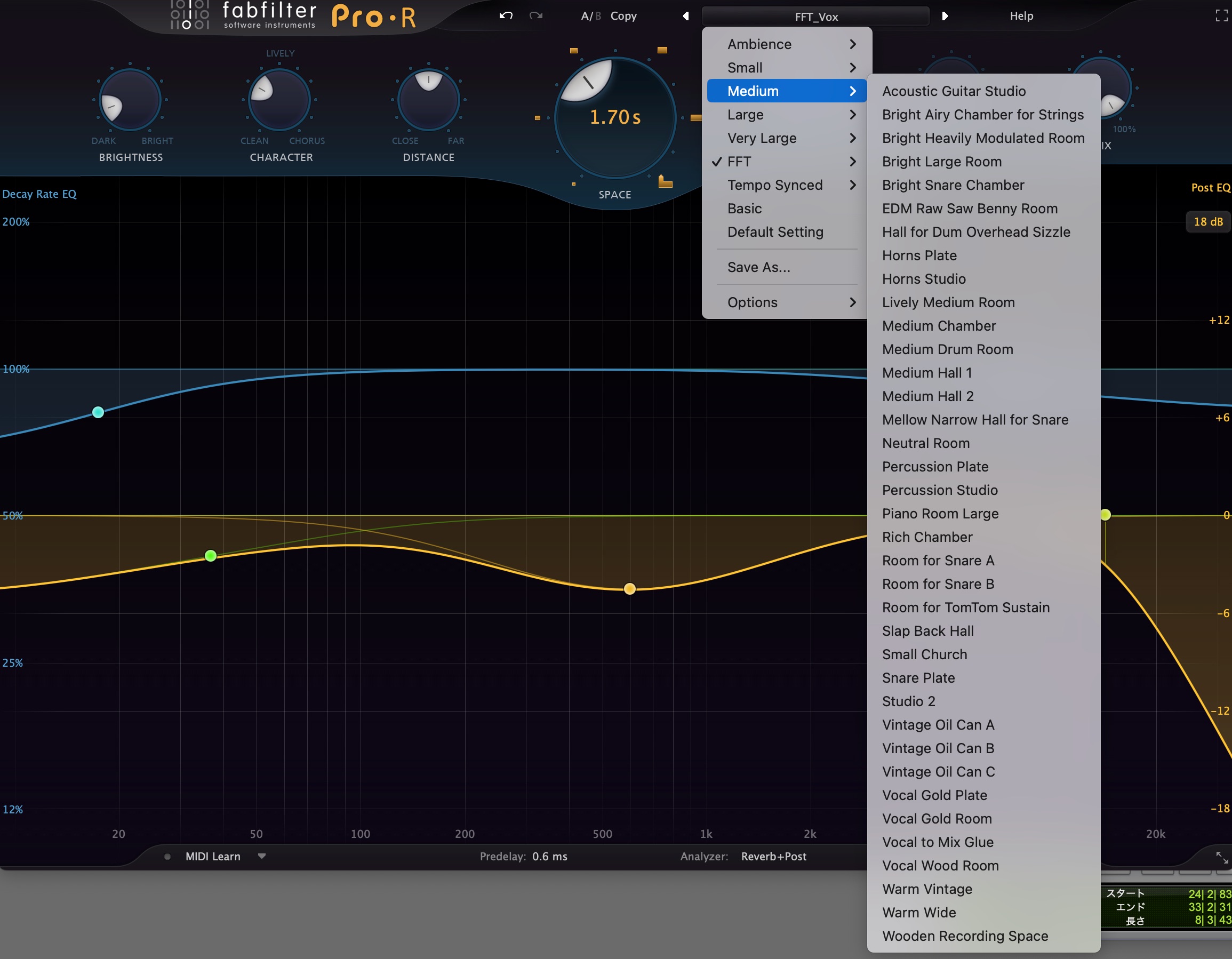Image resolution: width=1232 pixels, height=959 pixels.
Task: Load the Wooden Recording Space preset
Action: click(x=983, y=936)
